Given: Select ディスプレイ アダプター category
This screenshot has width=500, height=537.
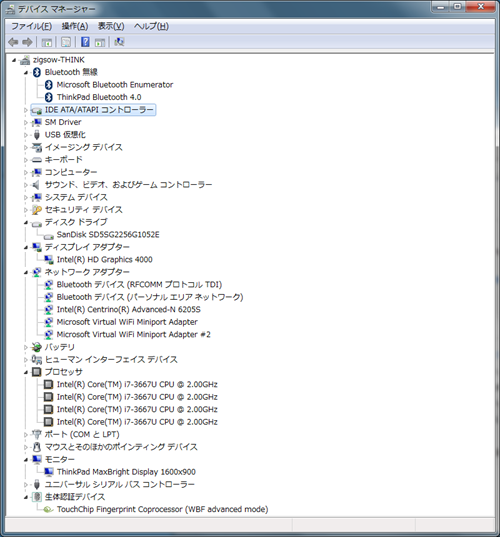Looking at the screenshot, I should click(87, 247).
